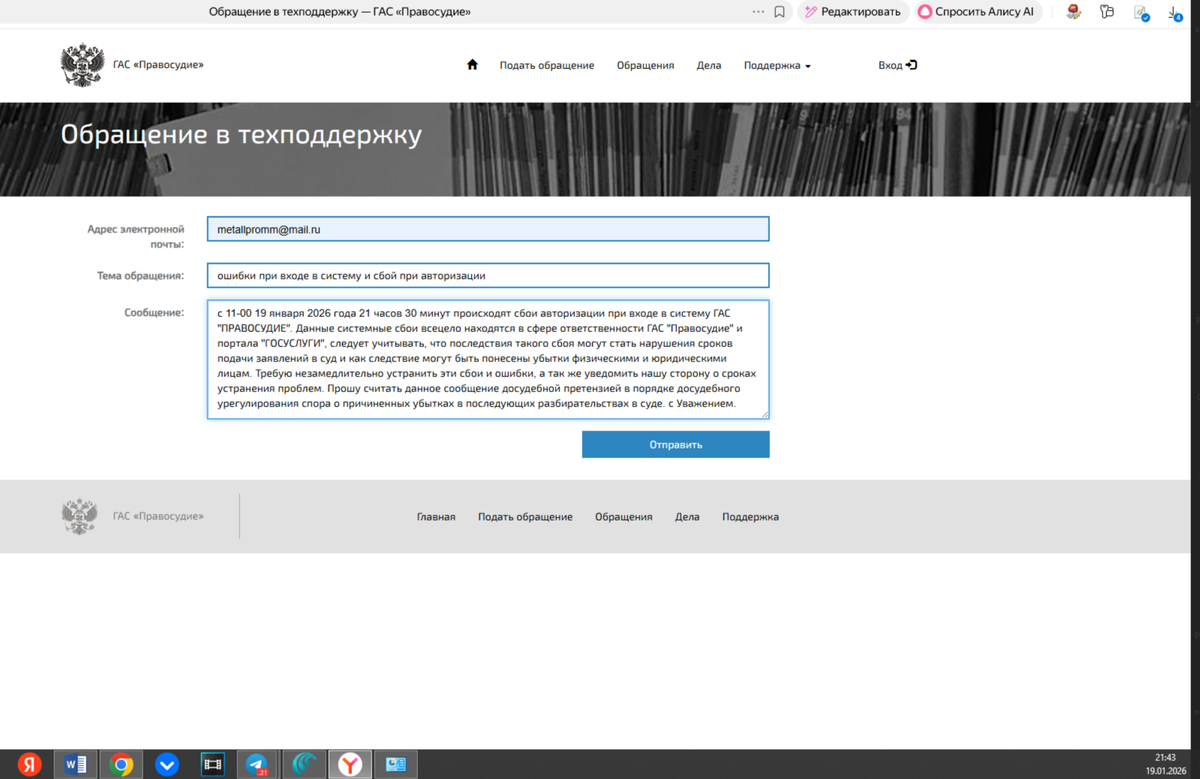Click the Обращение в техподдержку page heading
Viewport: 1200px width, 779px height.
(x=241, y=135)
